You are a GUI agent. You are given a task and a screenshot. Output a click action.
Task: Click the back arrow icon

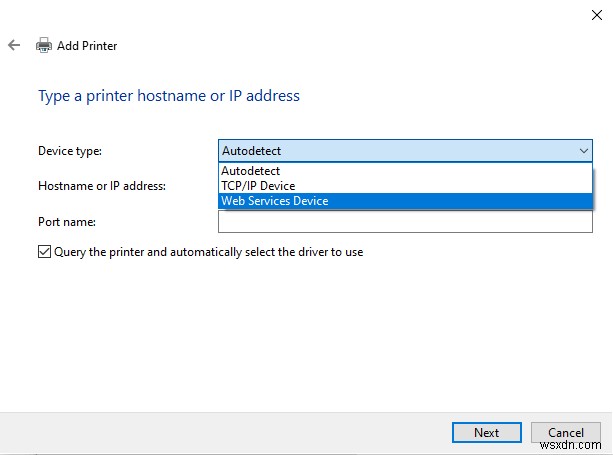coord(14,45)
